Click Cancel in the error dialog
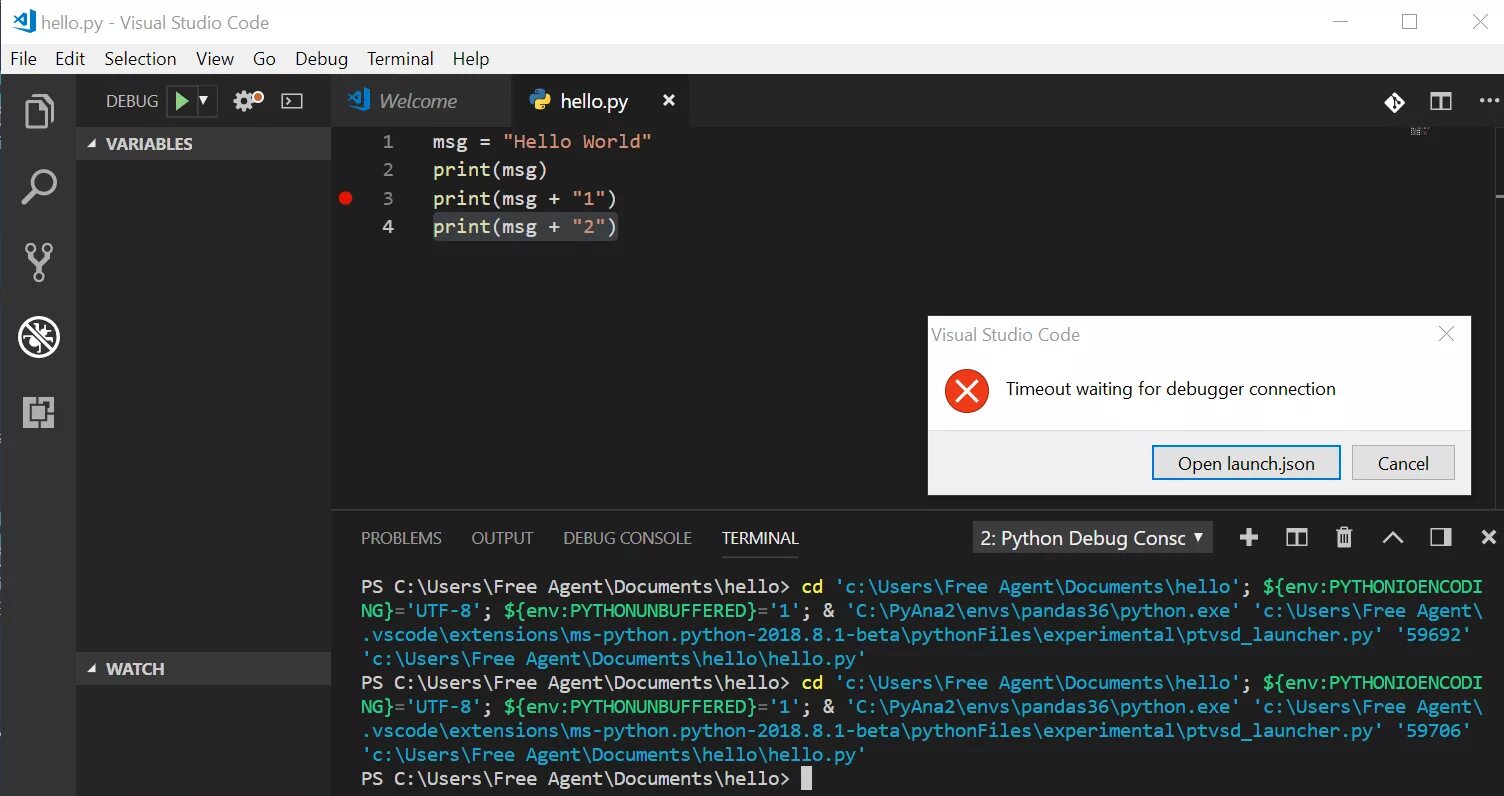 [1403, 463]
